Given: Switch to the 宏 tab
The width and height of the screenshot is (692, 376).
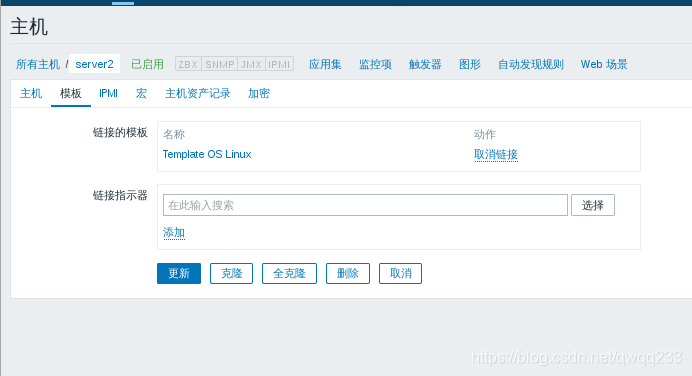Looking at the screenshot, I should [141, 93].
